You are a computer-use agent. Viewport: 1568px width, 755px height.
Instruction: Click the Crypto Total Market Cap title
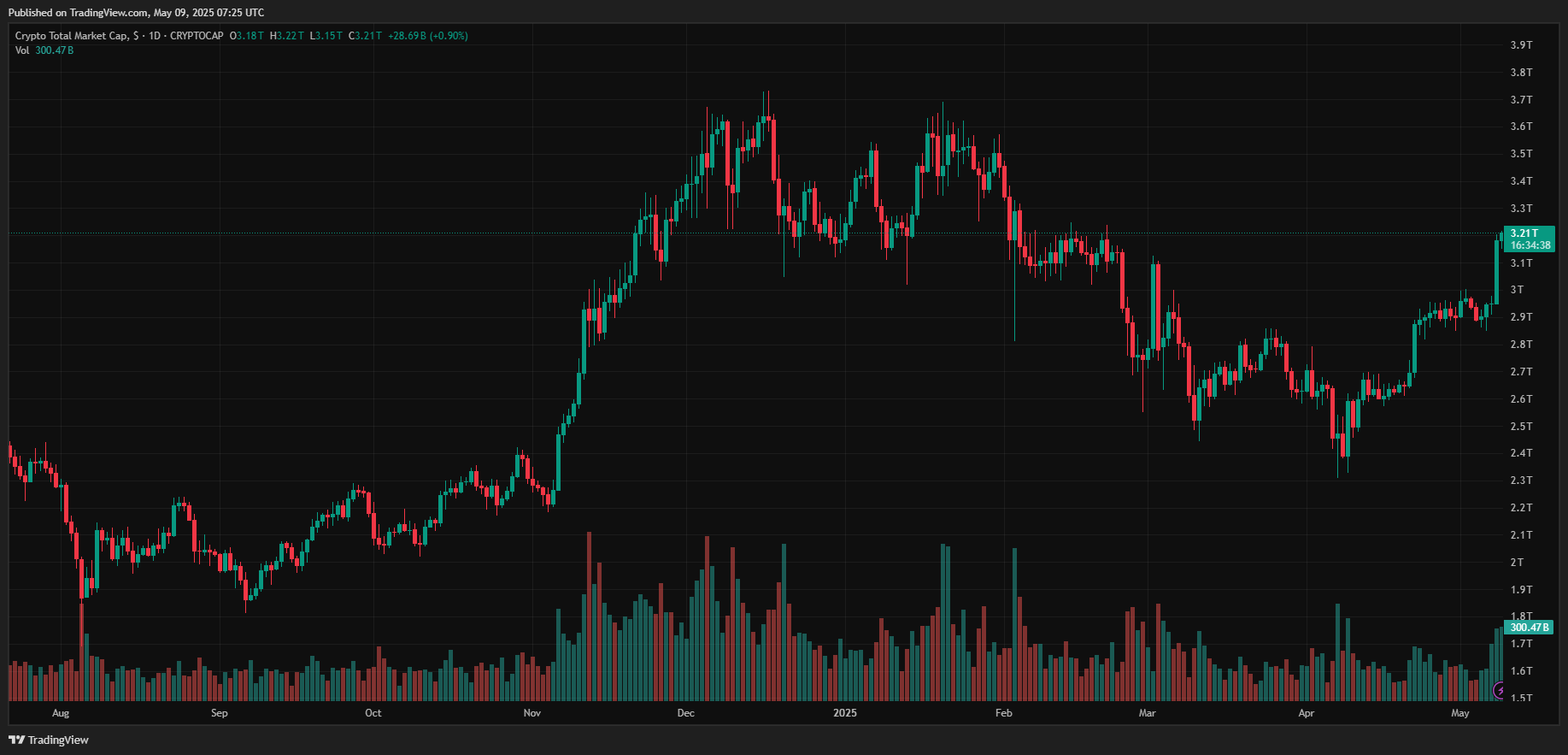click(x=72, y=36)
